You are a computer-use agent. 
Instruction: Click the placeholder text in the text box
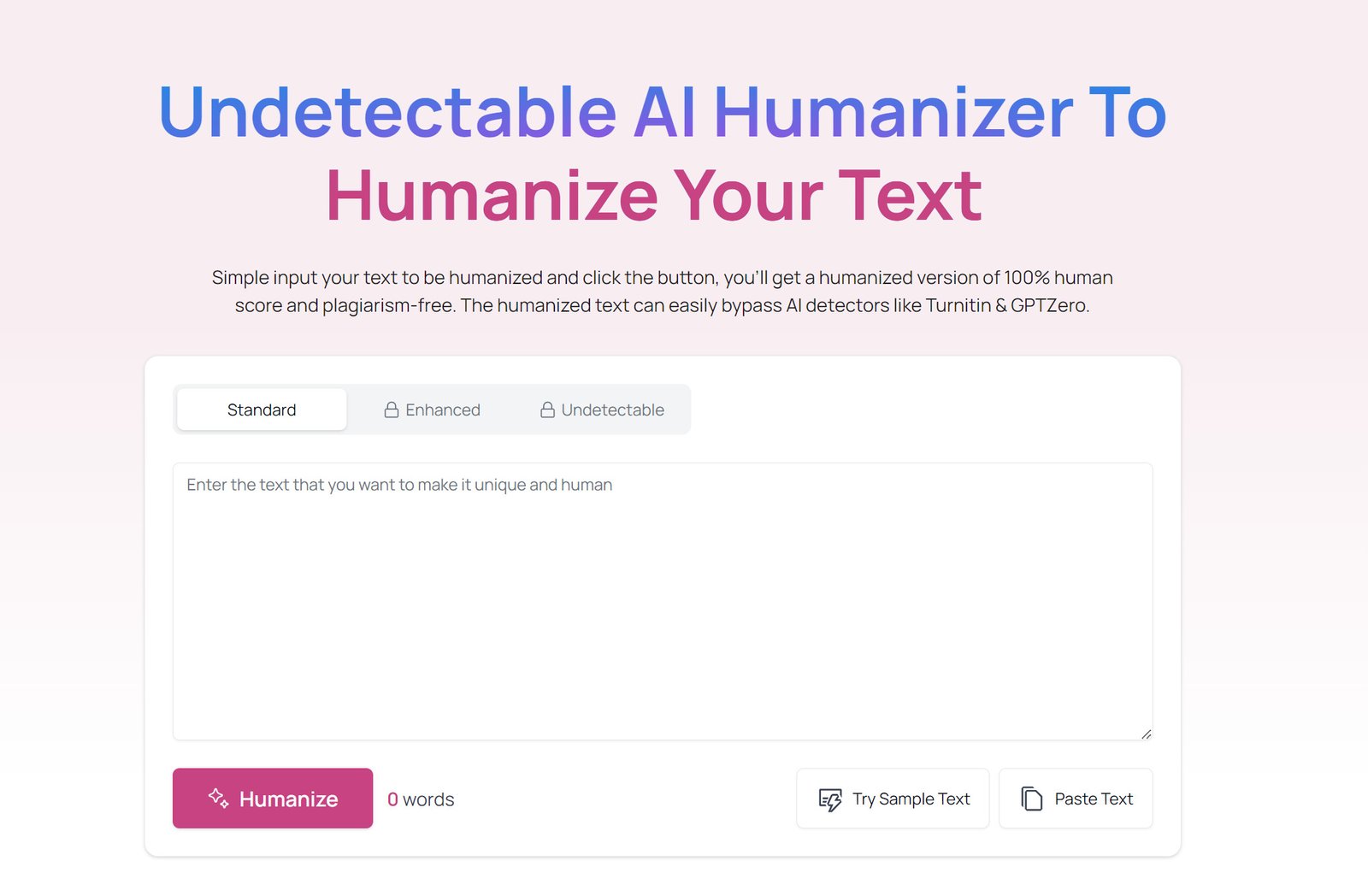[x=398, y=485]
